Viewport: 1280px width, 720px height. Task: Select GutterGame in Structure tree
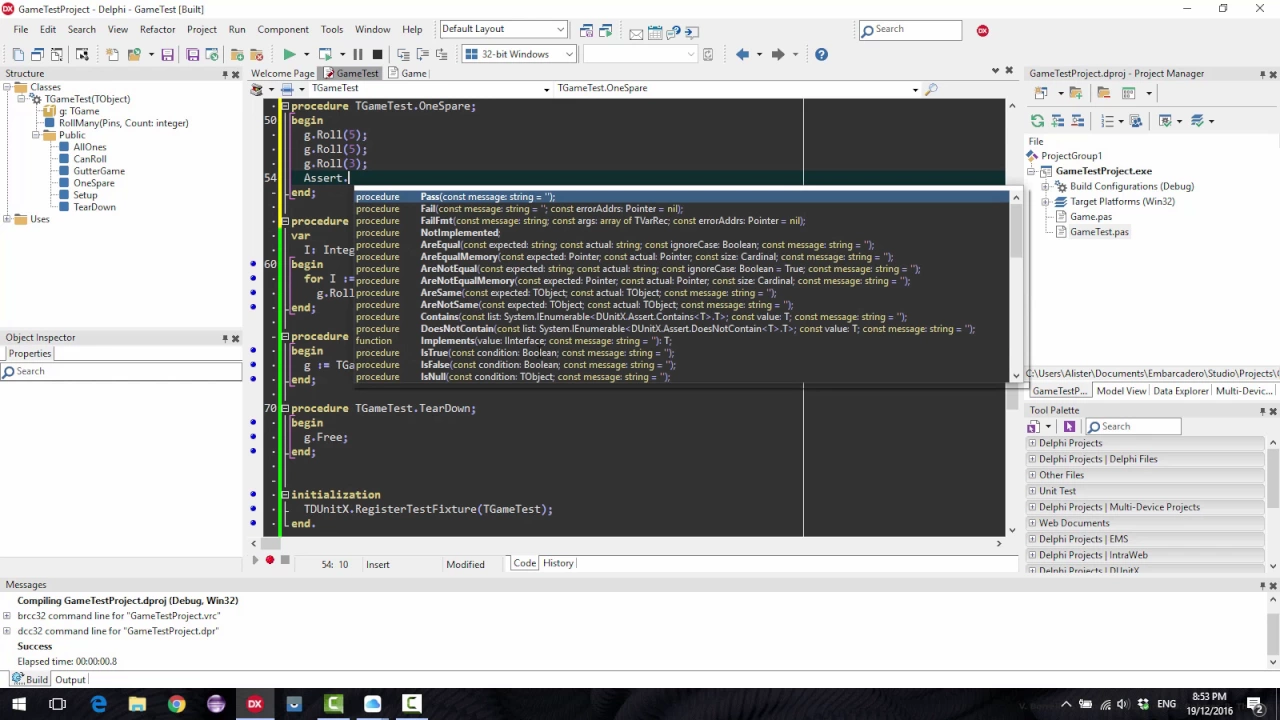(99, 171)
